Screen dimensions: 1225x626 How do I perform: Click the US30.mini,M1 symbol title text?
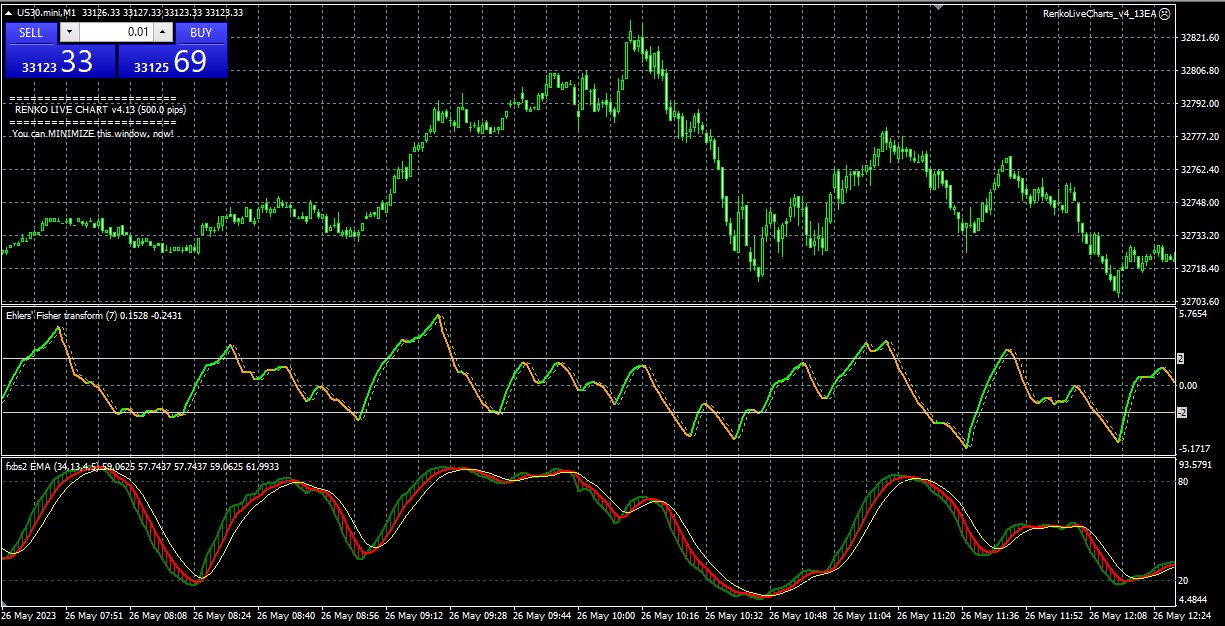tap(46, 13)
